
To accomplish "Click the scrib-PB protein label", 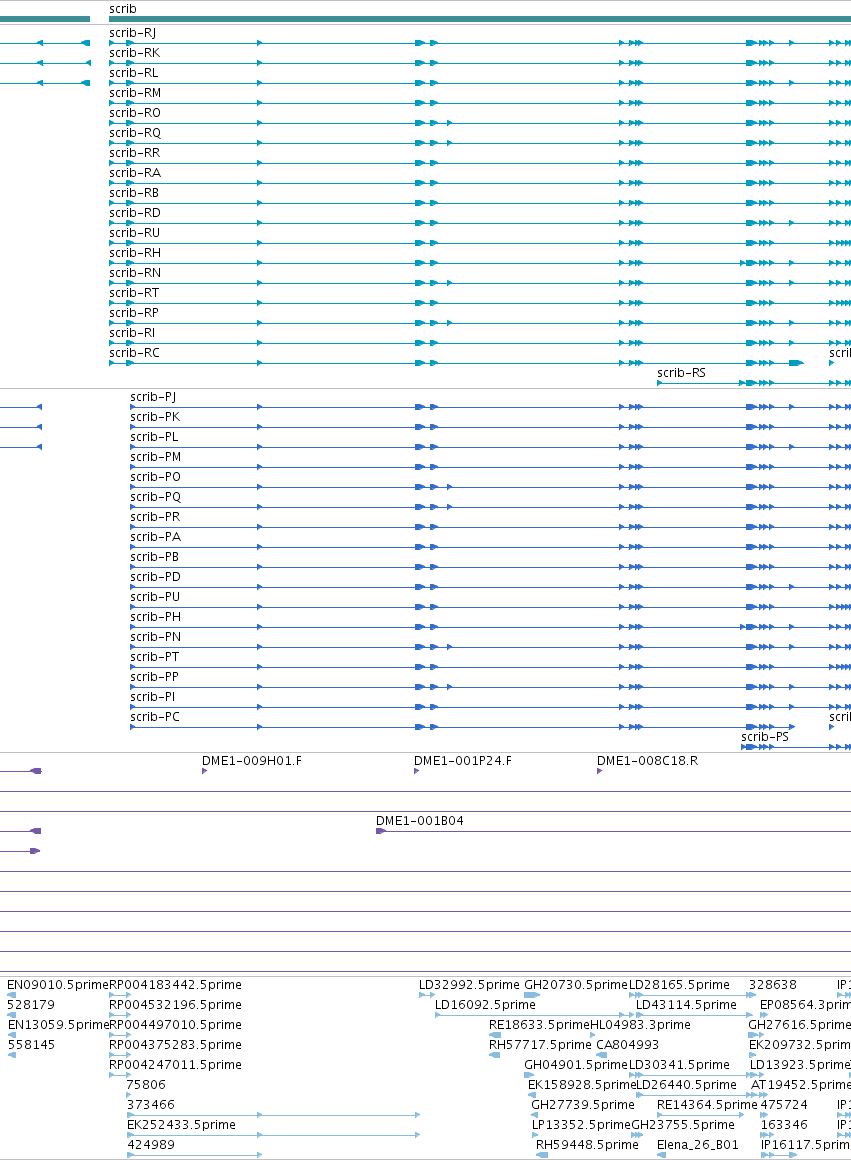I will click(x=155, y=556).
